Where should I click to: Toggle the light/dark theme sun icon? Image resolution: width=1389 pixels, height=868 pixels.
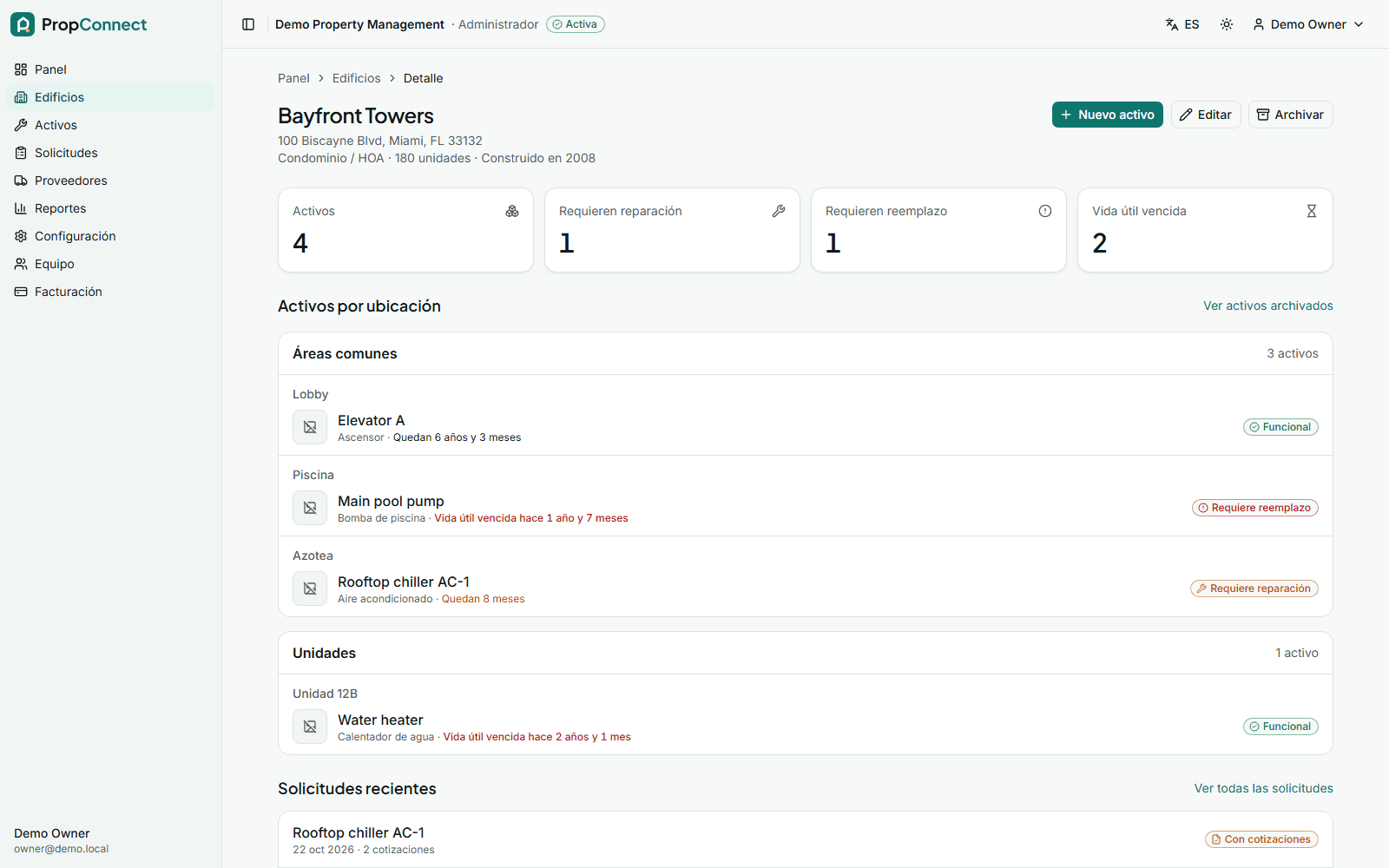click(x=1227, y=24)
